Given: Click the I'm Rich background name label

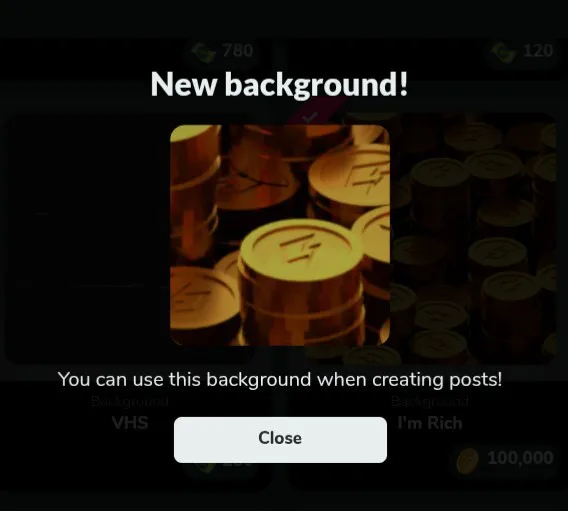Looking at the screenshot, I should point(430,423).
